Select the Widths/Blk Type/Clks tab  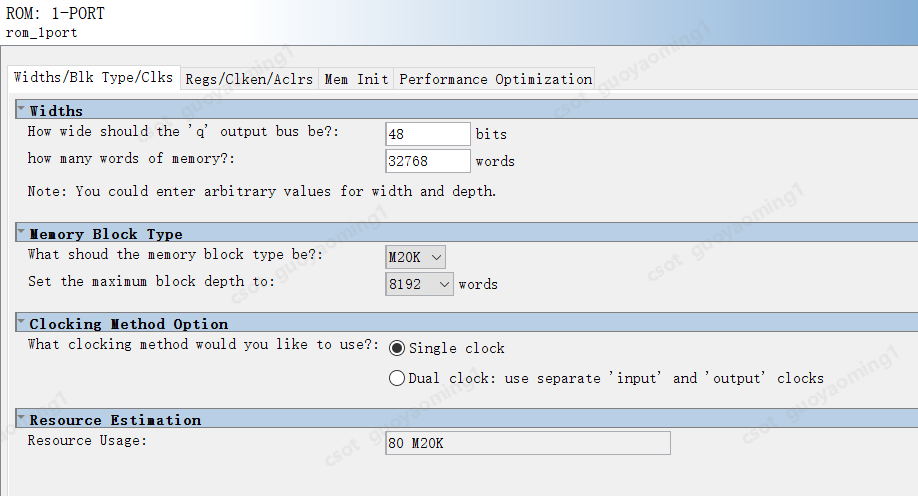click(x=93, y=77)
